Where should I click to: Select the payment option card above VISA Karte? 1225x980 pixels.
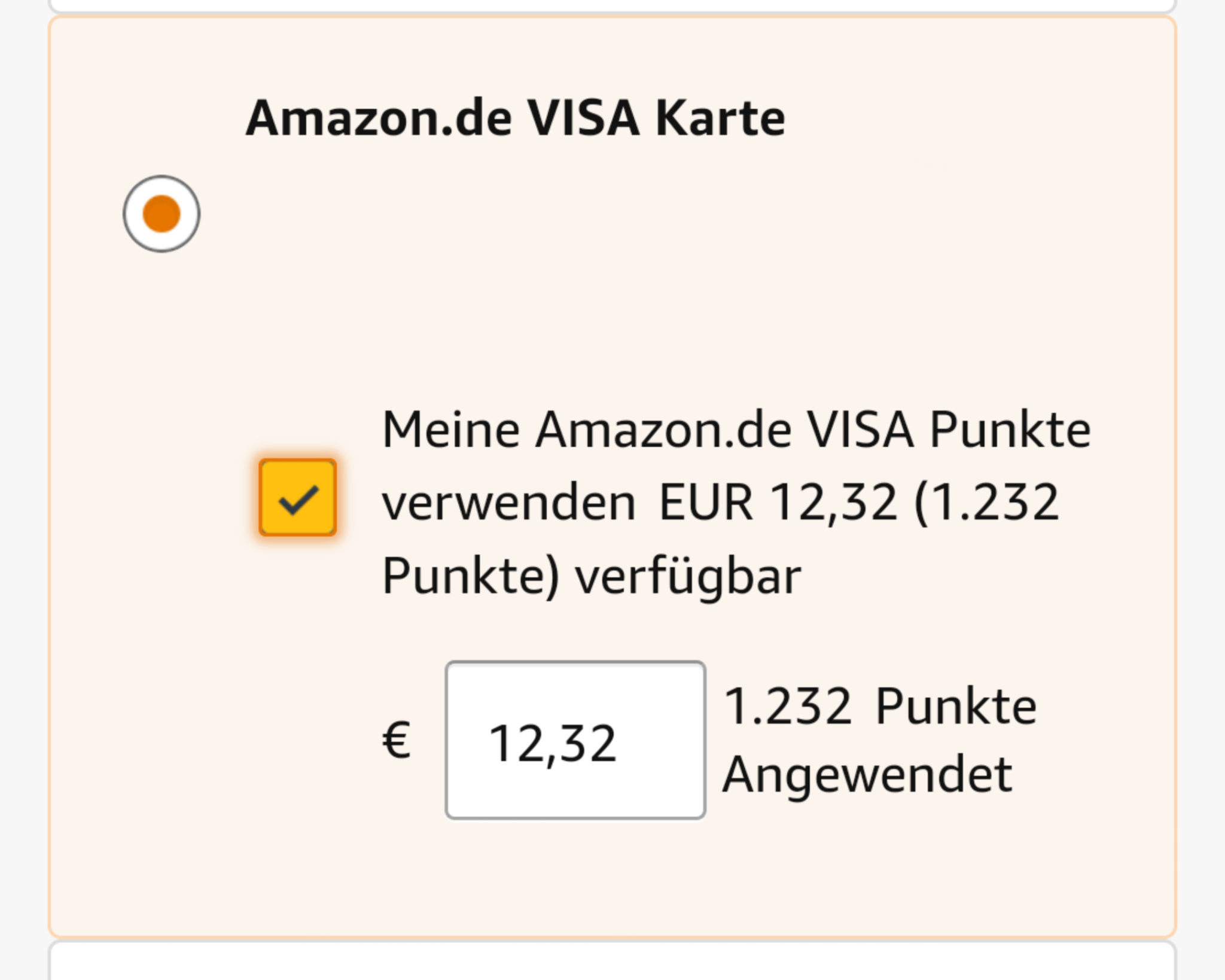(x=612, y=6)
